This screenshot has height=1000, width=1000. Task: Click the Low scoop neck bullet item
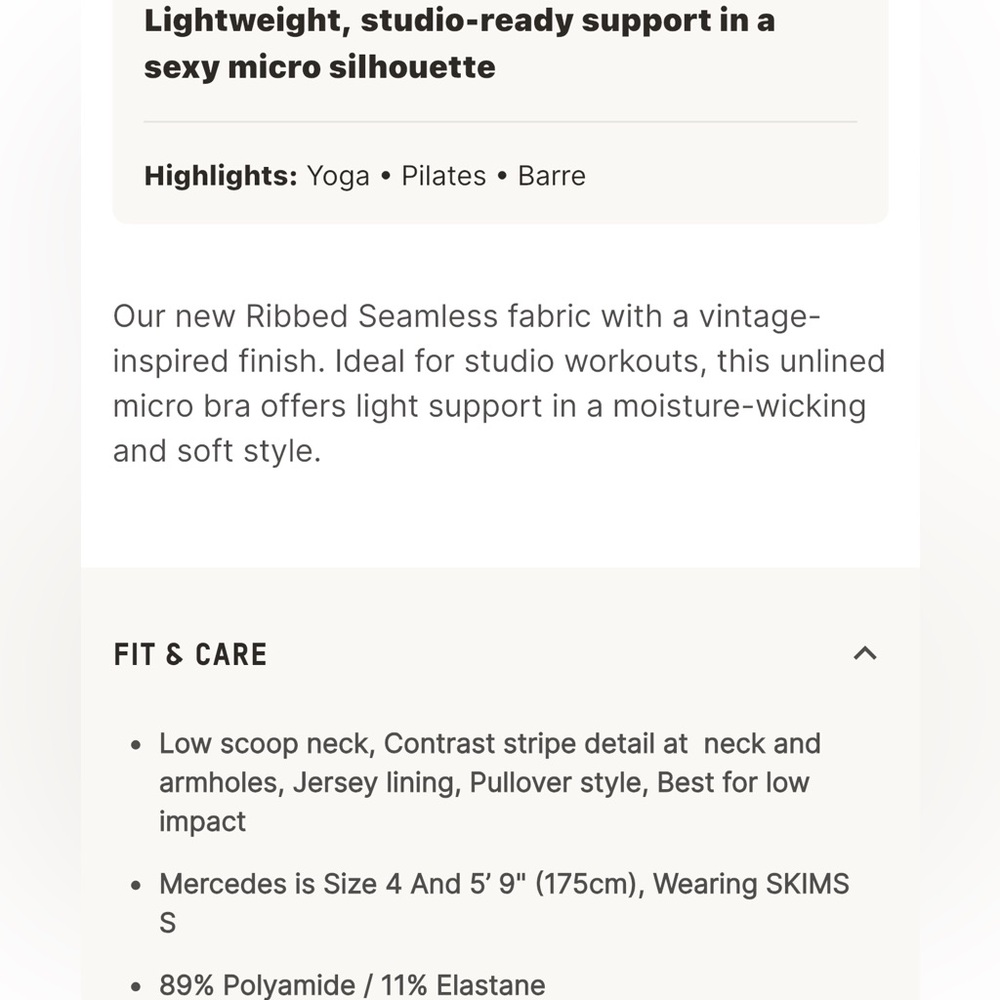[490, 783]
